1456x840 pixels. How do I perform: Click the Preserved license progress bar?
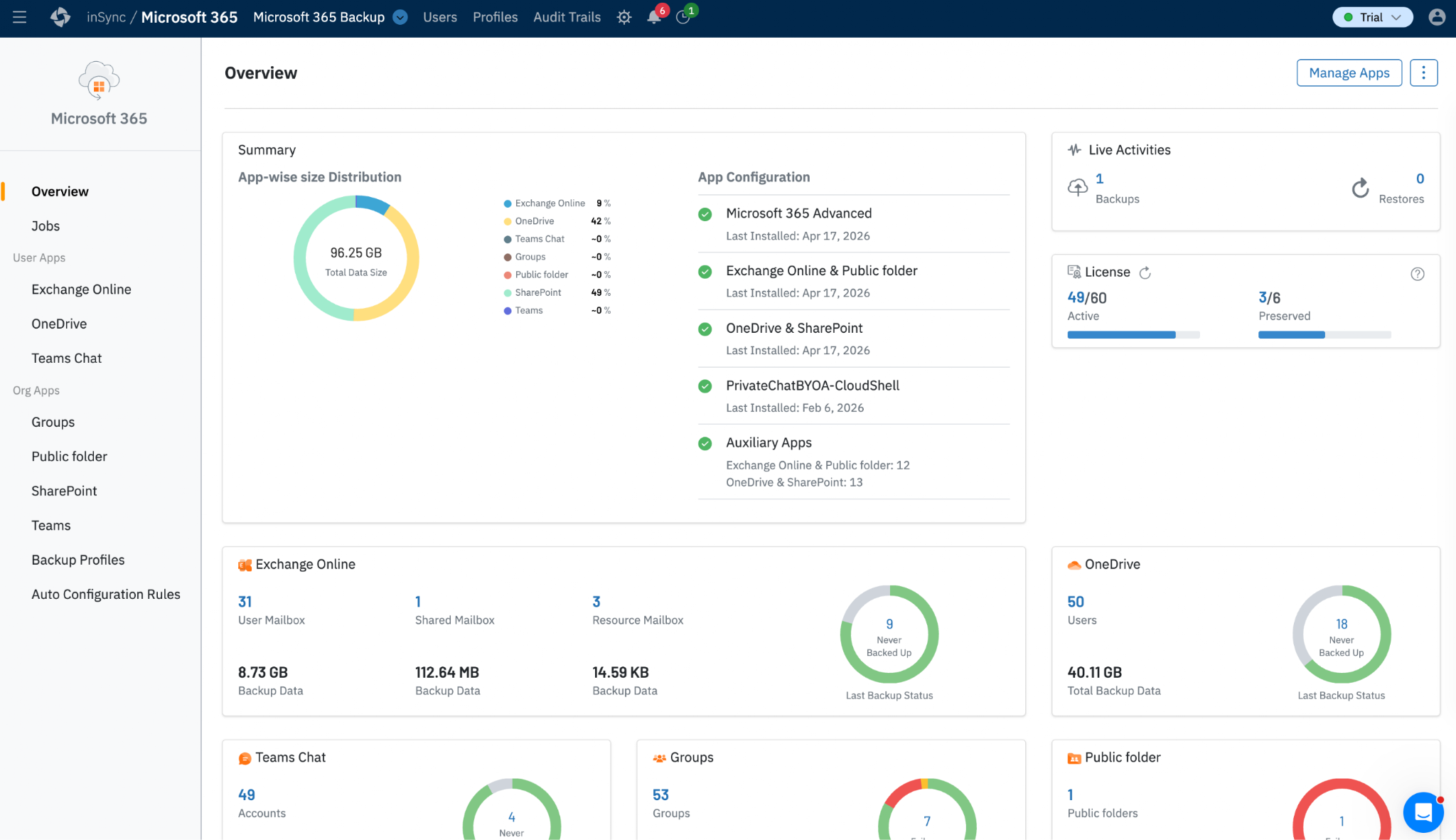pyautogui.click(x=1324, y=334)
